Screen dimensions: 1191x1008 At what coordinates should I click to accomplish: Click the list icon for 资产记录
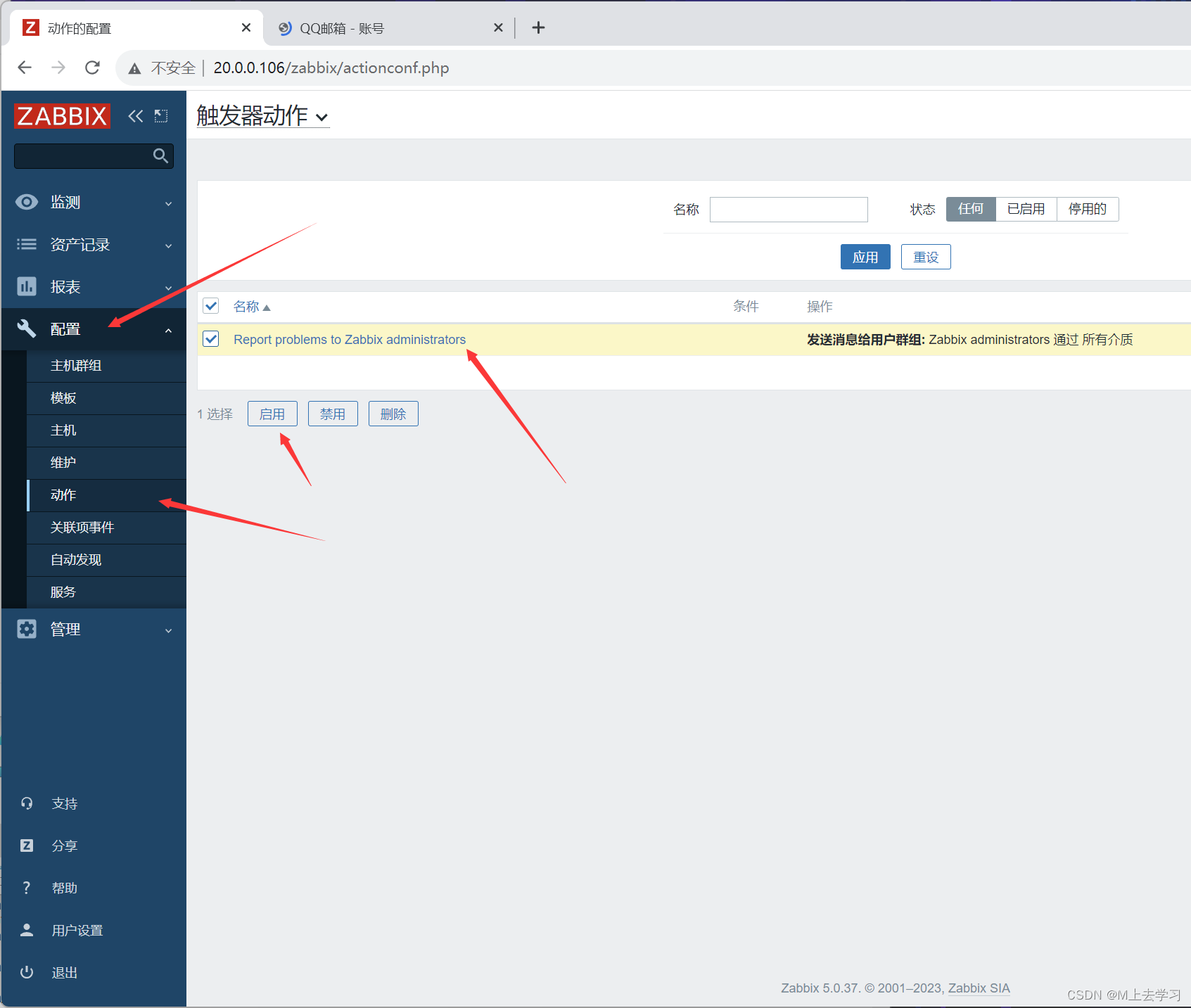(27, 244)
